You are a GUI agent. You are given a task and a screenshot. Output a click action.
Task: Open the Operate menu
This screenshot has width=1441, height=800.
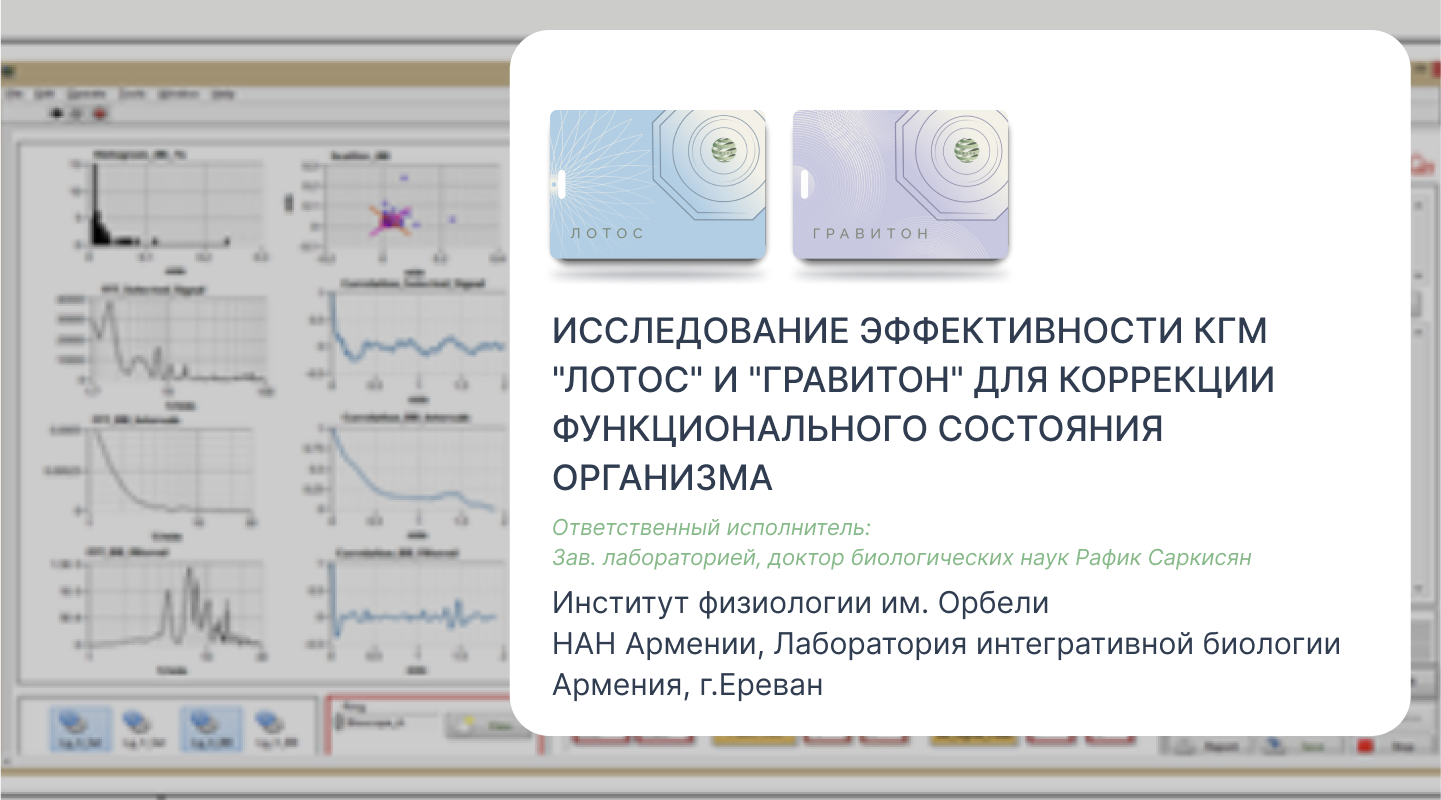click(86, 93)
